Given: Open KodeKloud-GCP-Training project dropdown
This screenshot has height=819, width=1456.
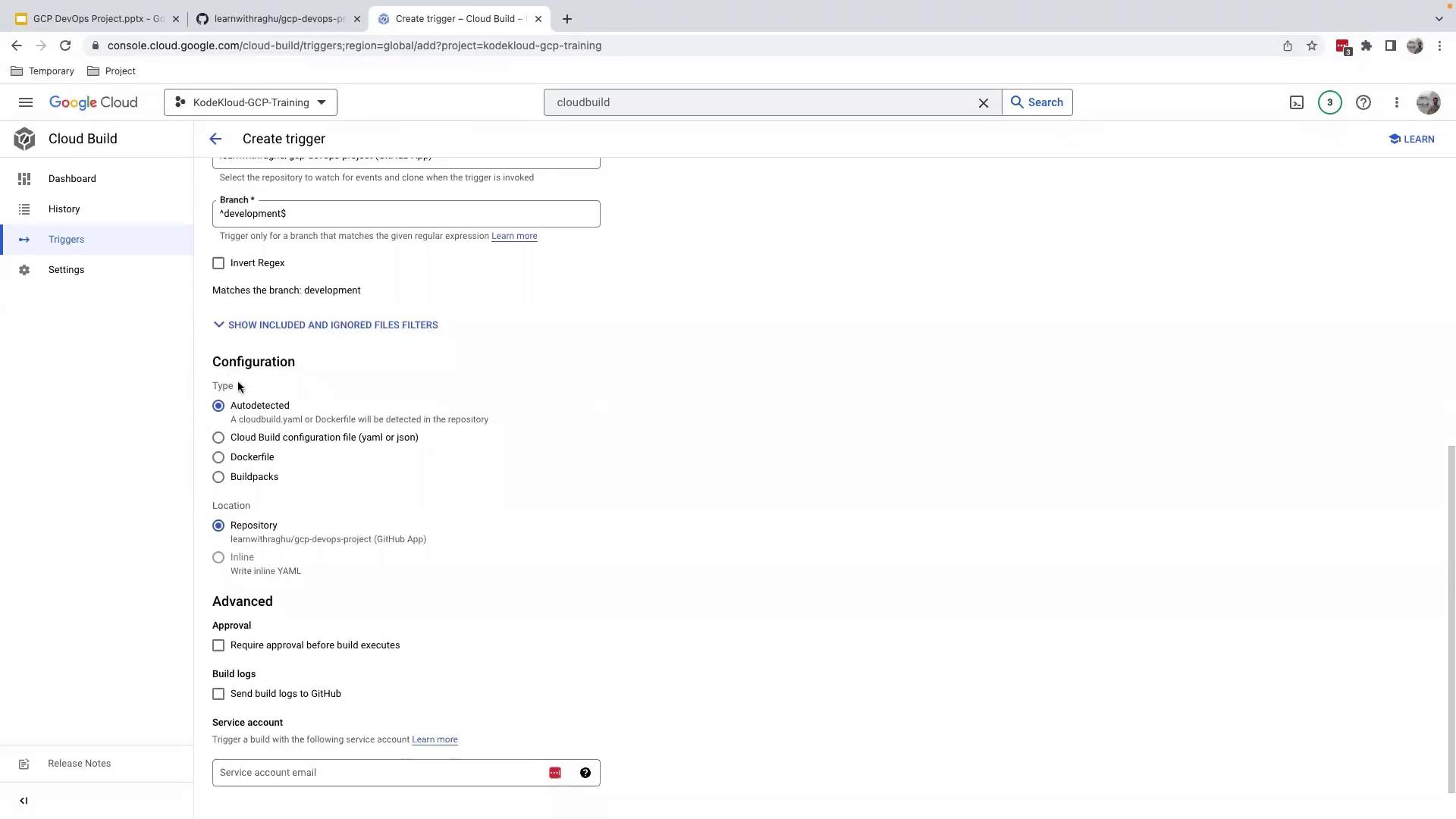Looking at the screenshot, I should (x=250, y=102).
